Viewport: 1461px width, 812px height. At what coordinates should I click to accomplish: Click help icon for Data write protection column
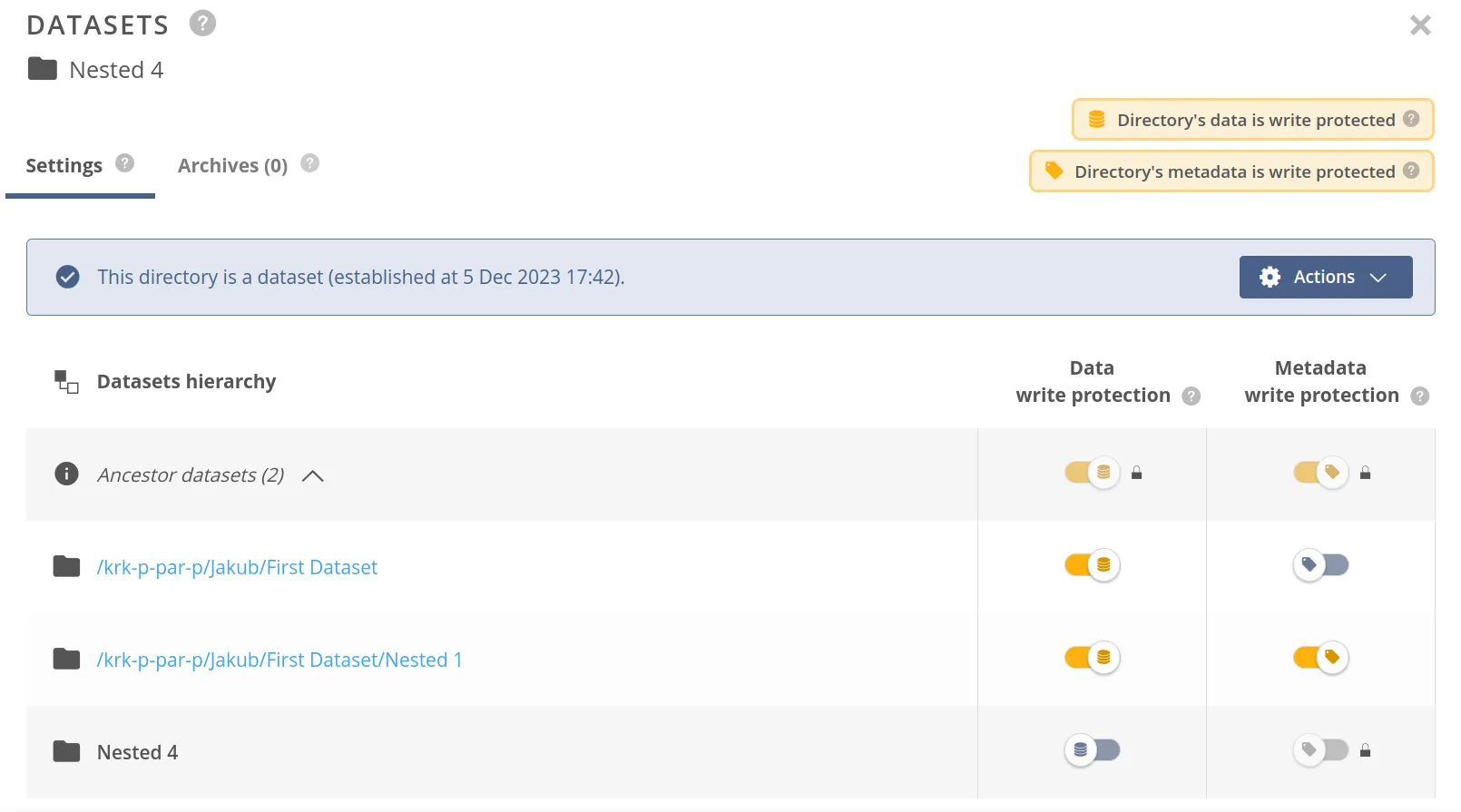click(x=1191, y=396)
